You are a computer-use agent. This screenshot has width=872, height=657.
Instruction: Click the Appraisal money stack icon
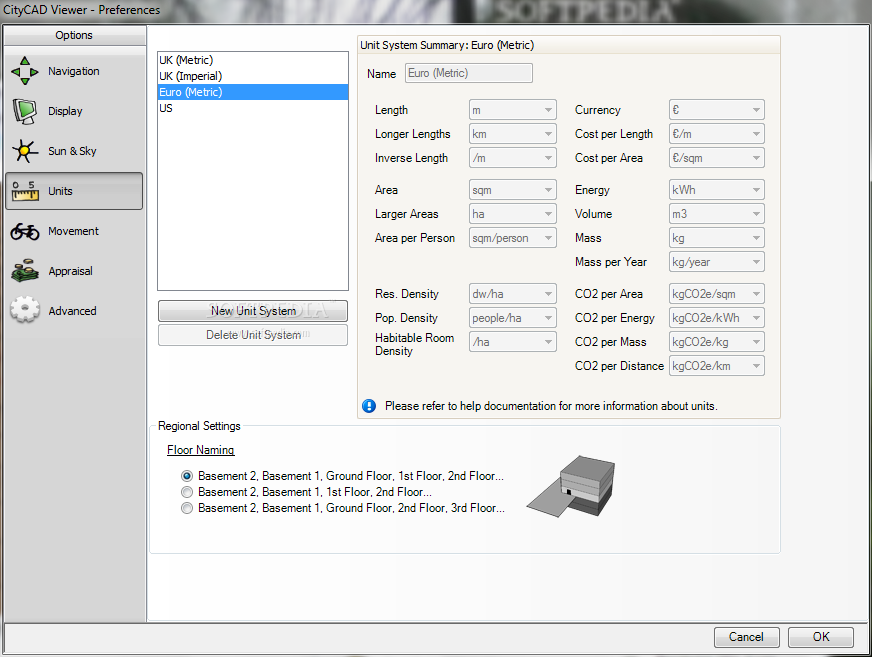[x=25, y=271]
